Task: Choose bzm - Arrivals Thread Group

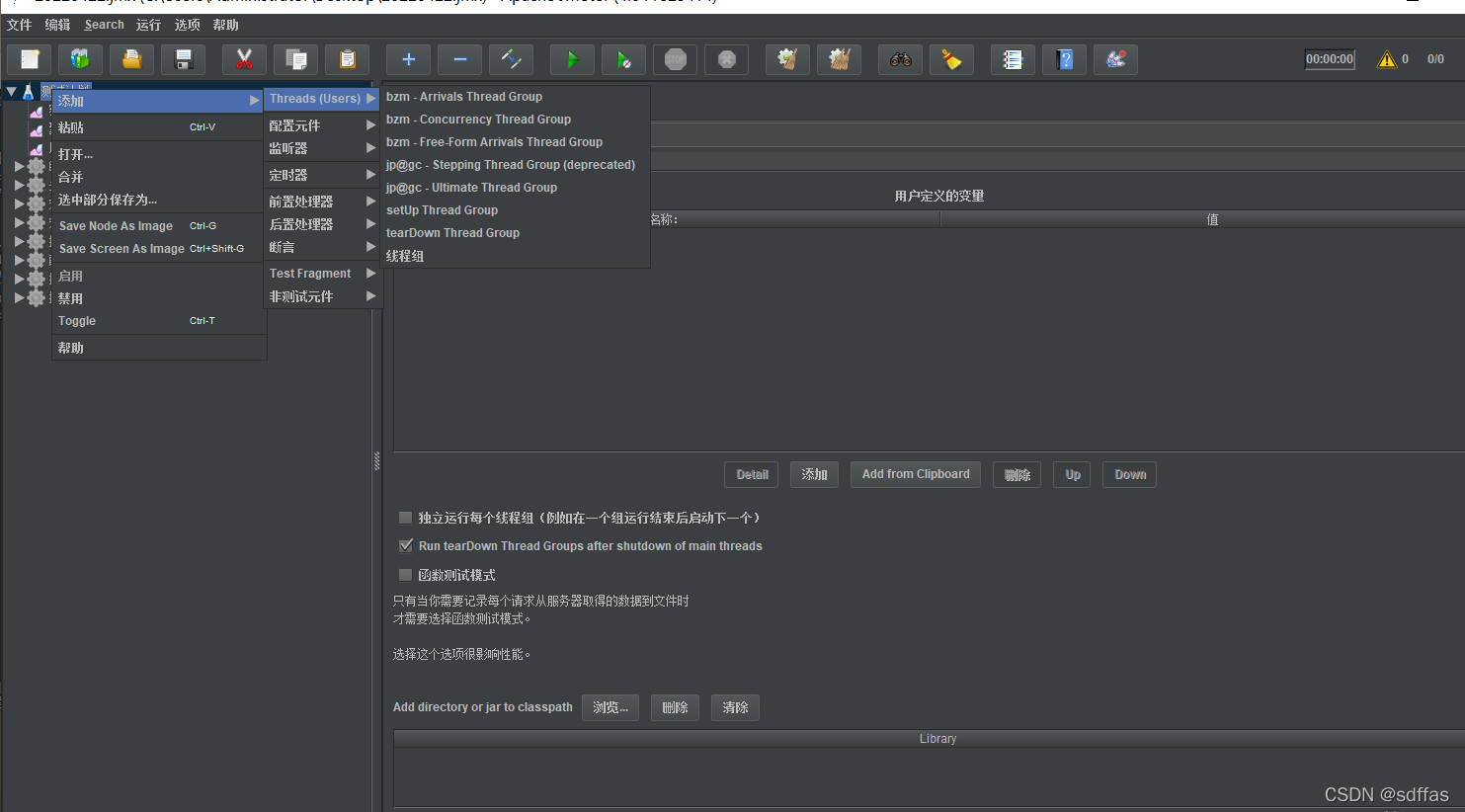Action: [x=516, y=97]
